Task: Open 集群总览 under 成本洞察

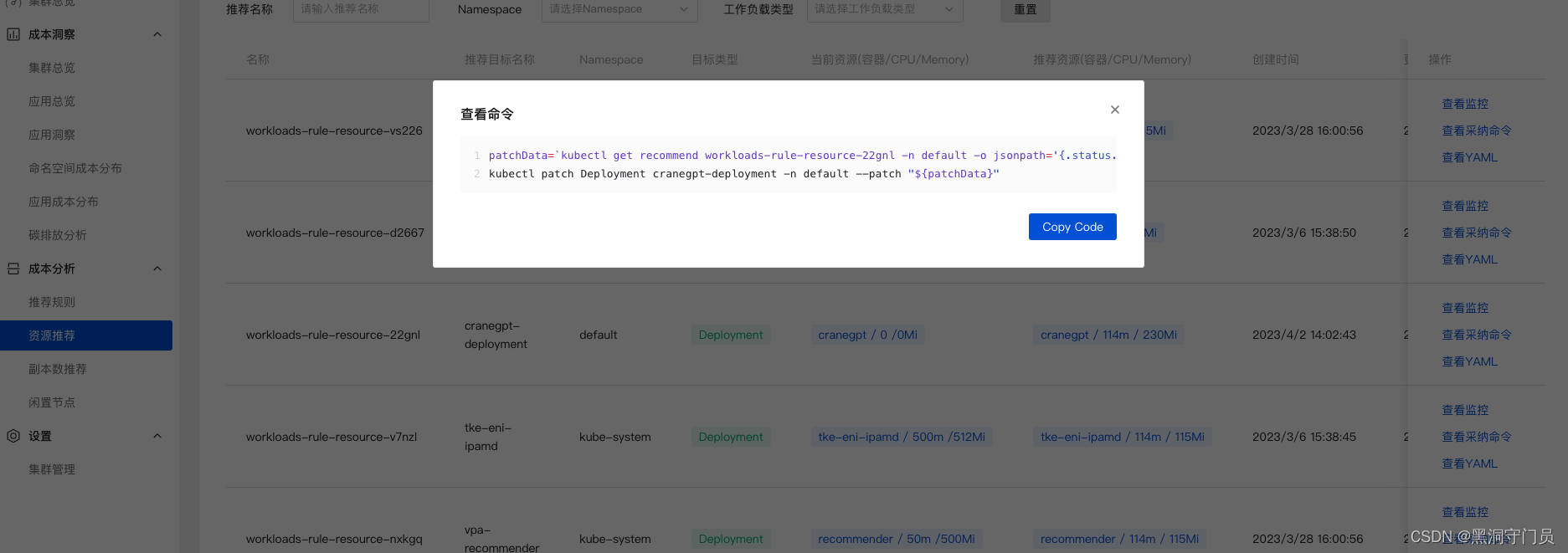Action: click(52, 68)
